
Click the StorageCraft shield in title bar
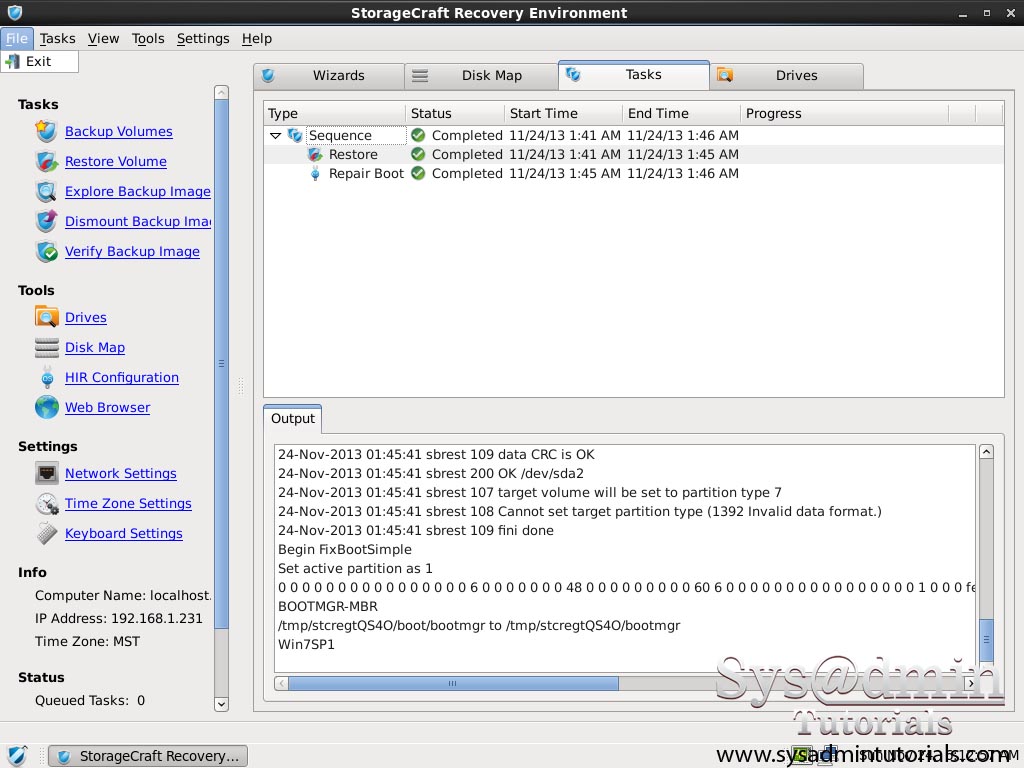pyautogui.click(x=14, y=12)
